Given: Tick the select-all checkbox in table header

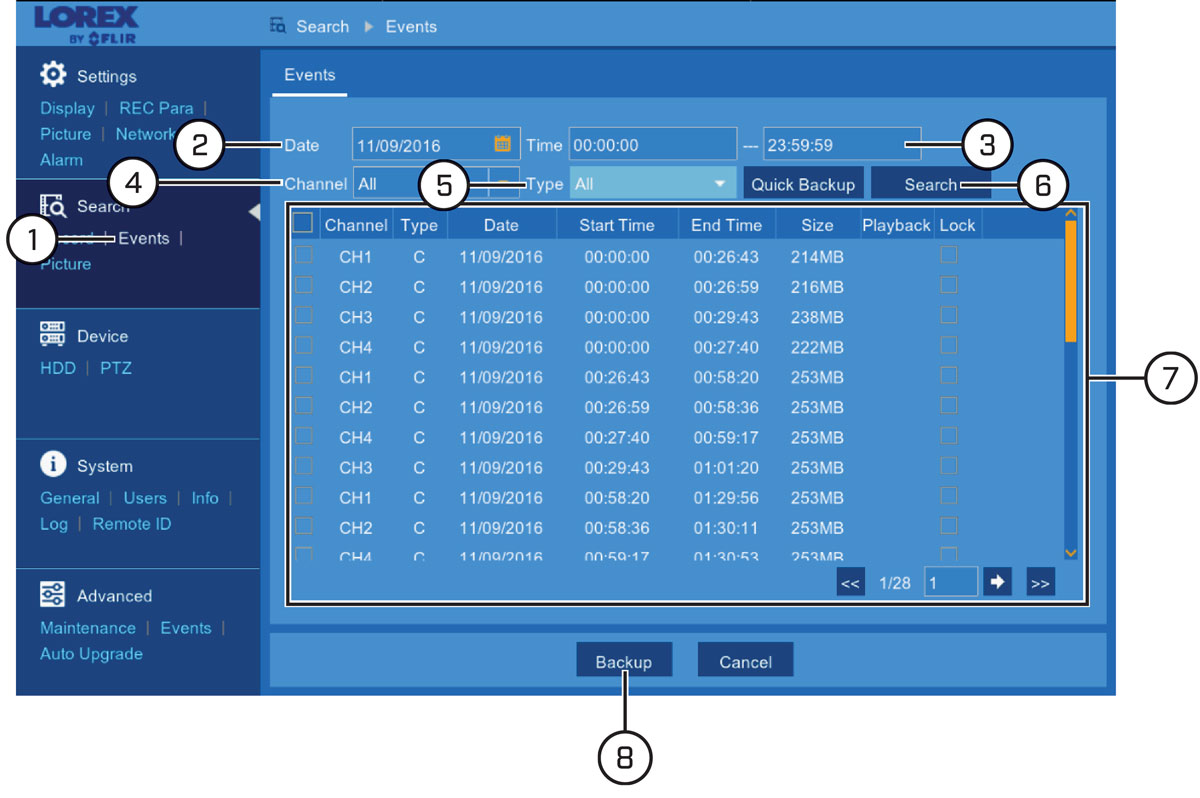Looking at the screenshot, I should coord(303,224).
